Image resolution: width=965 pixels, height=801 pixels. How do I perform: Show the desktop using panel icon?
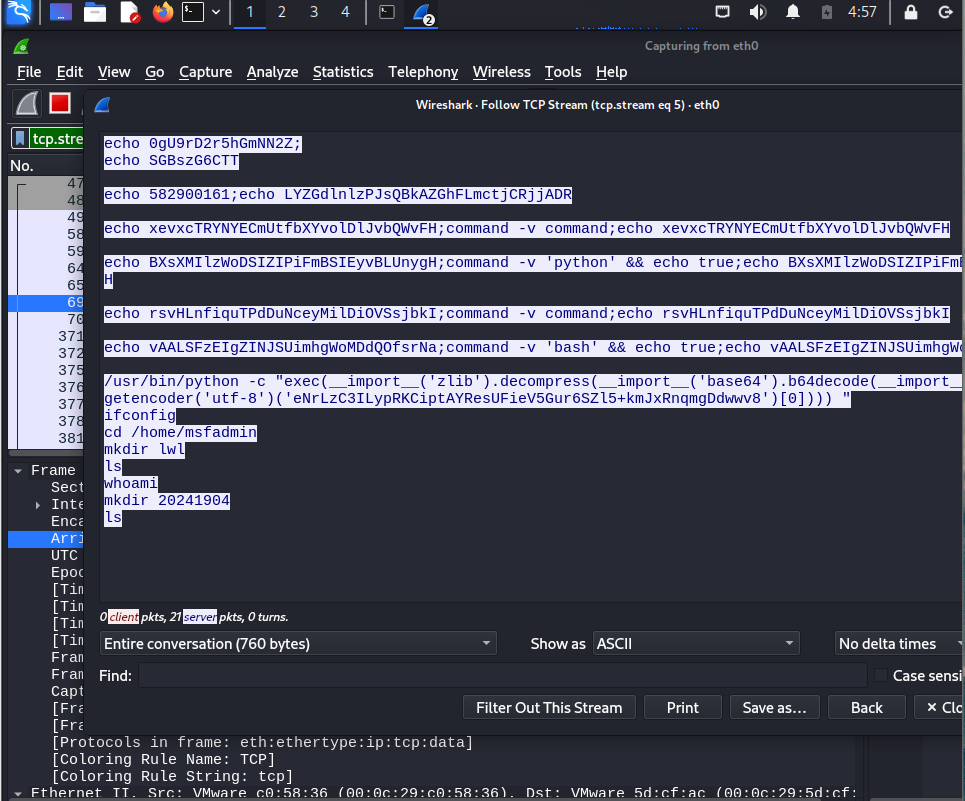(60, 12)
